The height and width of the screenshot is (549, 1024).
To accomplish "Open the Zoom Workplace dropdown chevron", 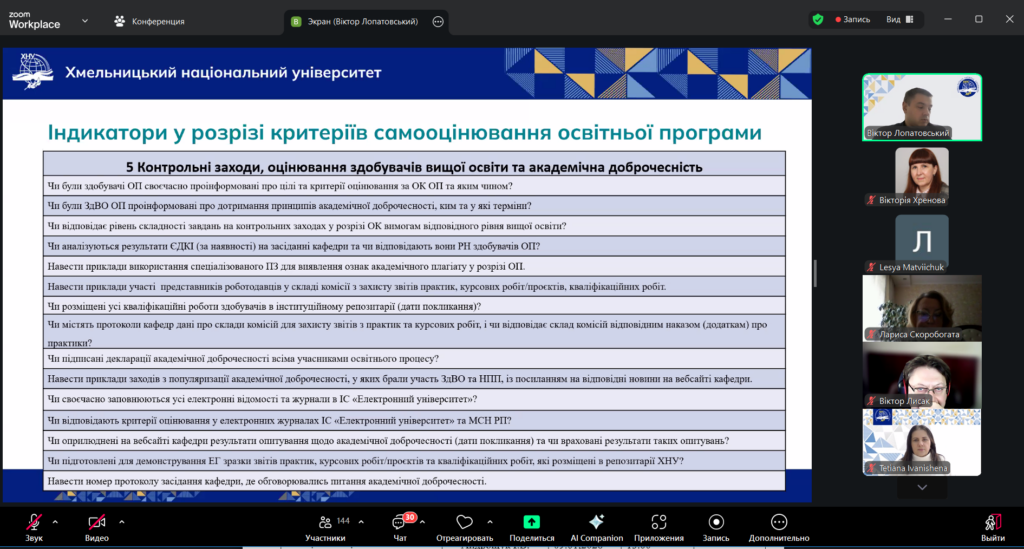I will pos(84,20).
